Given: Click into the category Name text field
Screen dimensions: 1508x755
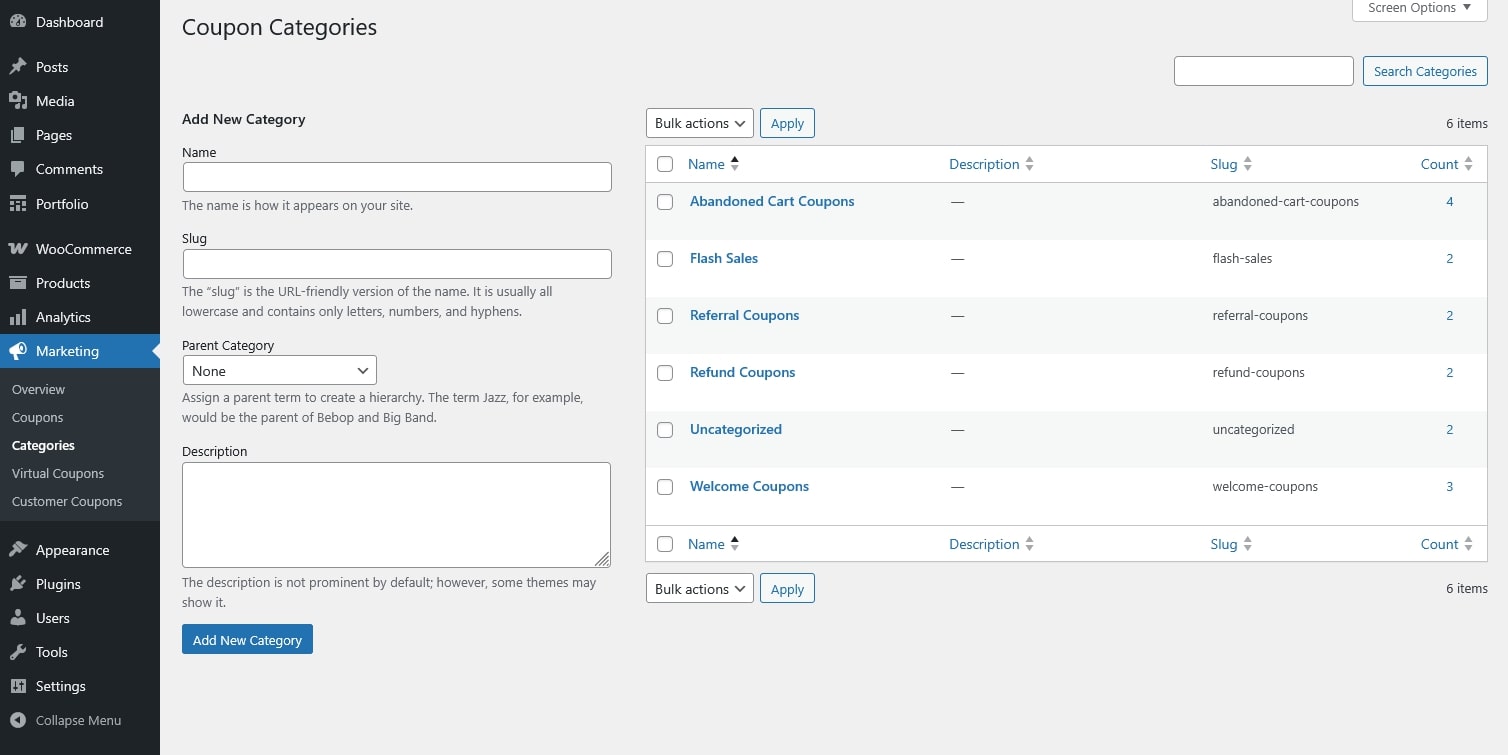Looking at the screenshot, I should point(397,177).
